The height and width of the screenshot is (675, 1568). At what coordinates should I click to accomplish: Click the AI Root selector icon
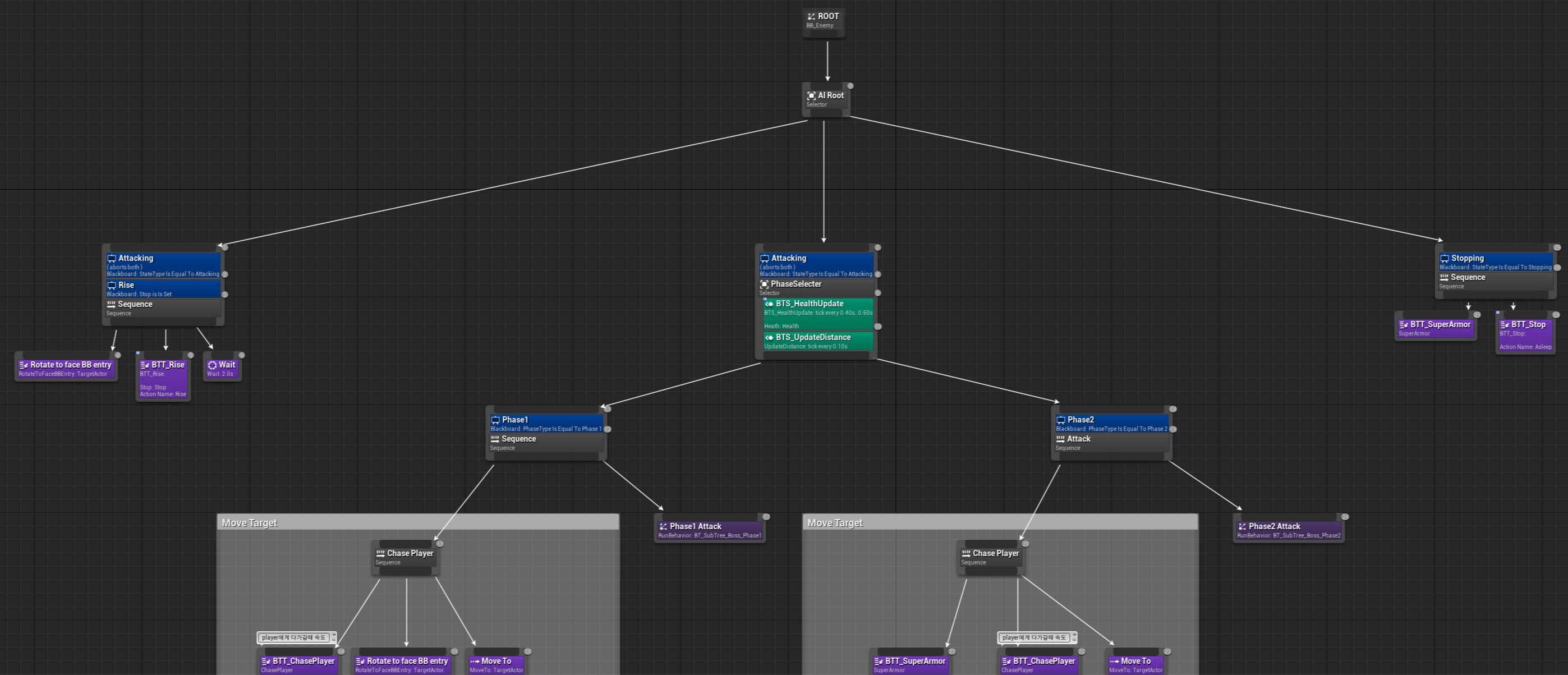click(811, 95)
